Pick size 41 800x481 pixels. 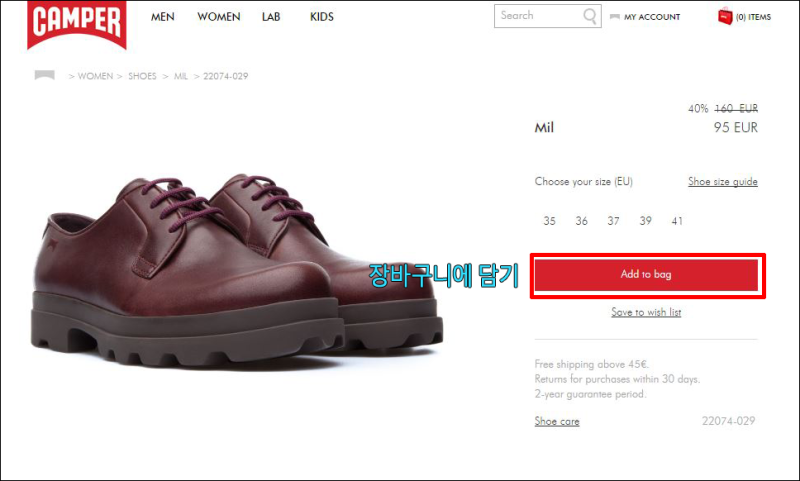click(x=677, y=221)
